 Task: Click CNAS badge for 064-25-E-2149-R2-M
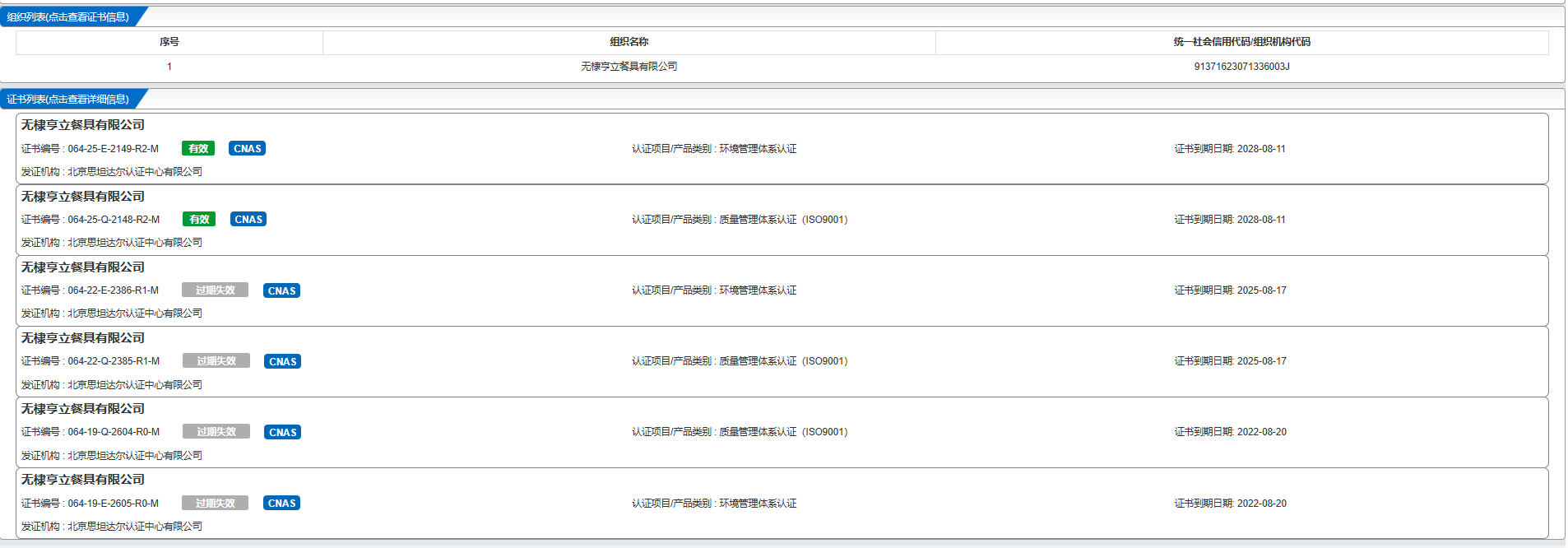(248, 149)
